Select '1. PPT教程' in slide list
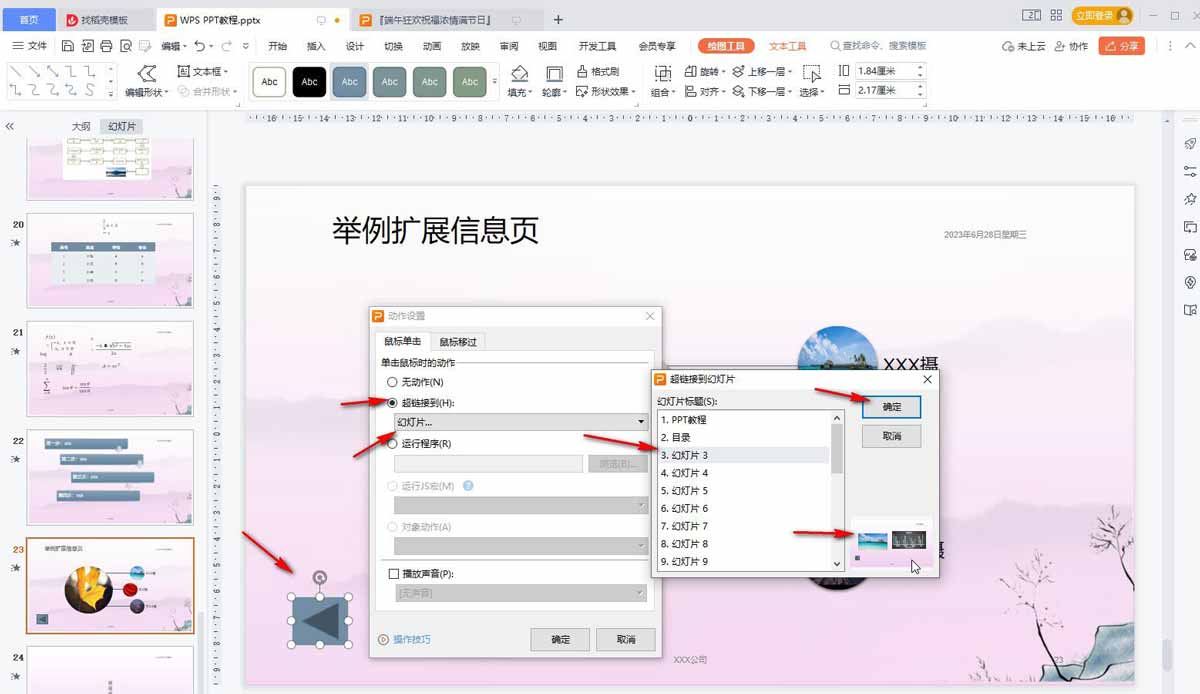 [743, 419]
